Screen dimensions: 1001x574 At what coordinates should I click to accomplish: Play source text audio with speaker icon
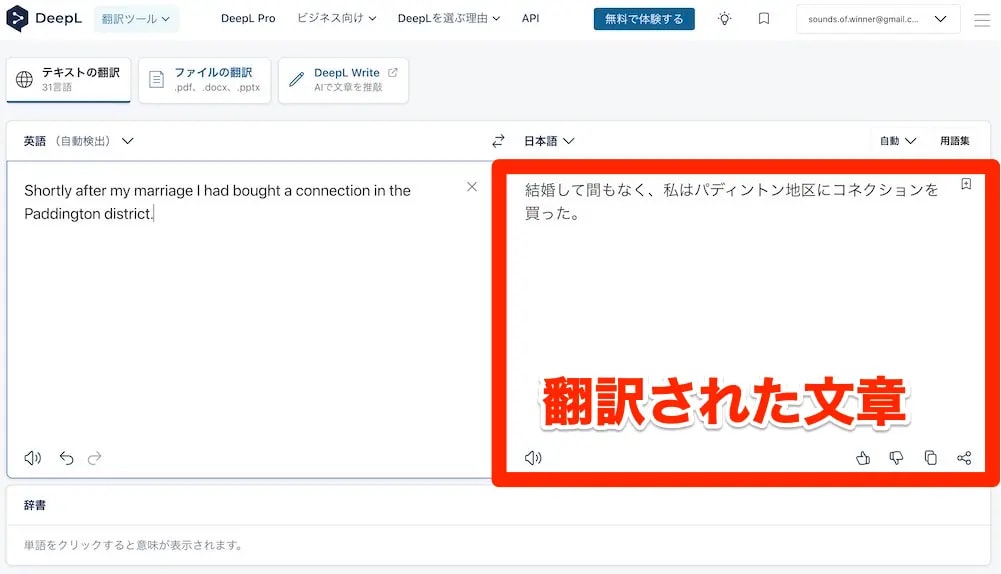pyautogui.click(x=33, y=458)
